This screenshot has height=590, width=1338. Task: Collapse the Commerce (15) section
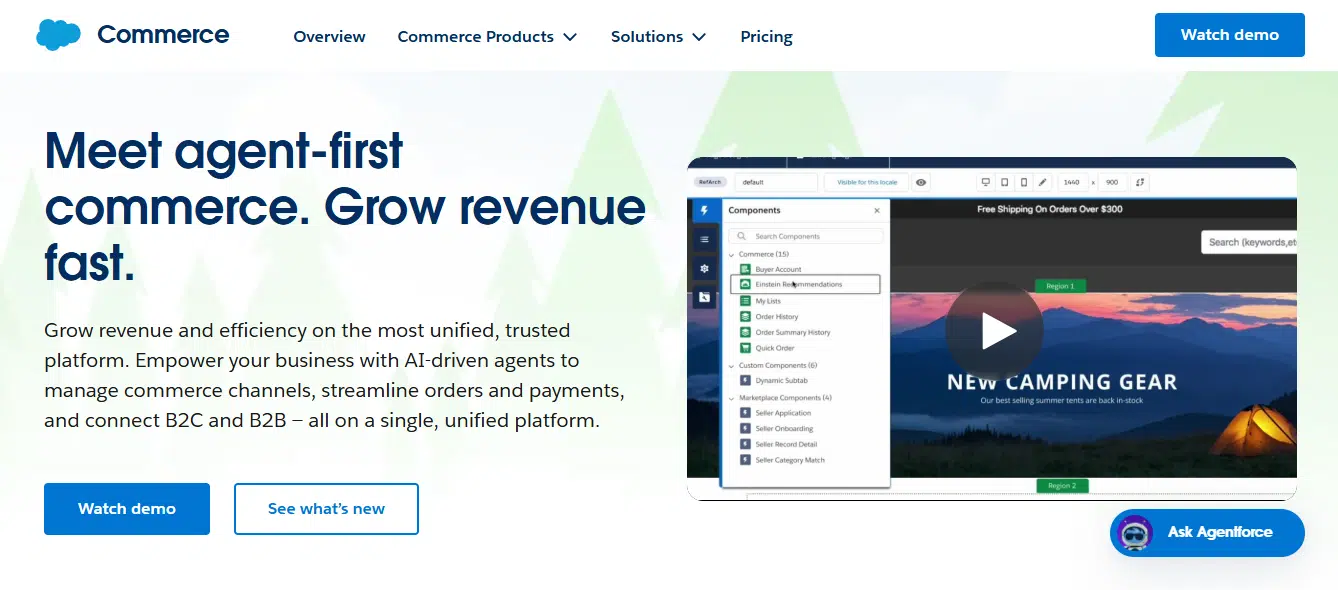click(x=732, y=255)
